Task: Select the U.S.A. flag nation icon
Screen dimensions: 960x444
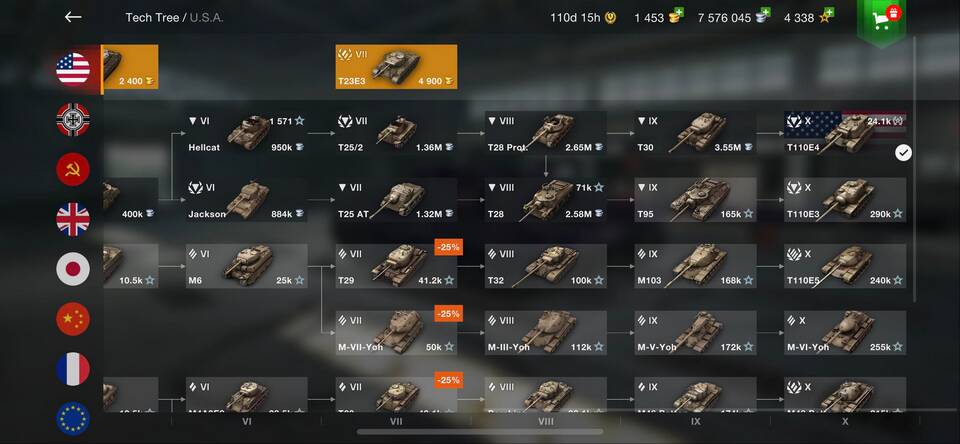Action: [73, 69]
